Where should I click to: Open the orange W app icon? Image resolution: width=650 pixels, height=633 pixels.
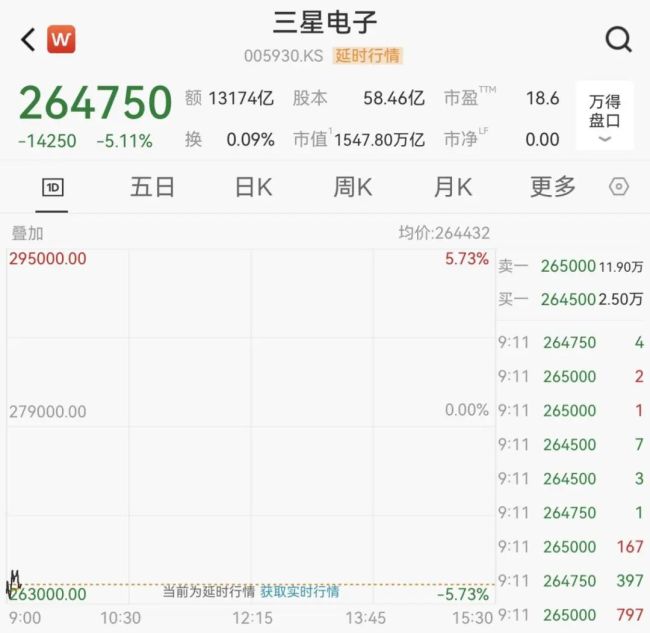coord(61,39)
